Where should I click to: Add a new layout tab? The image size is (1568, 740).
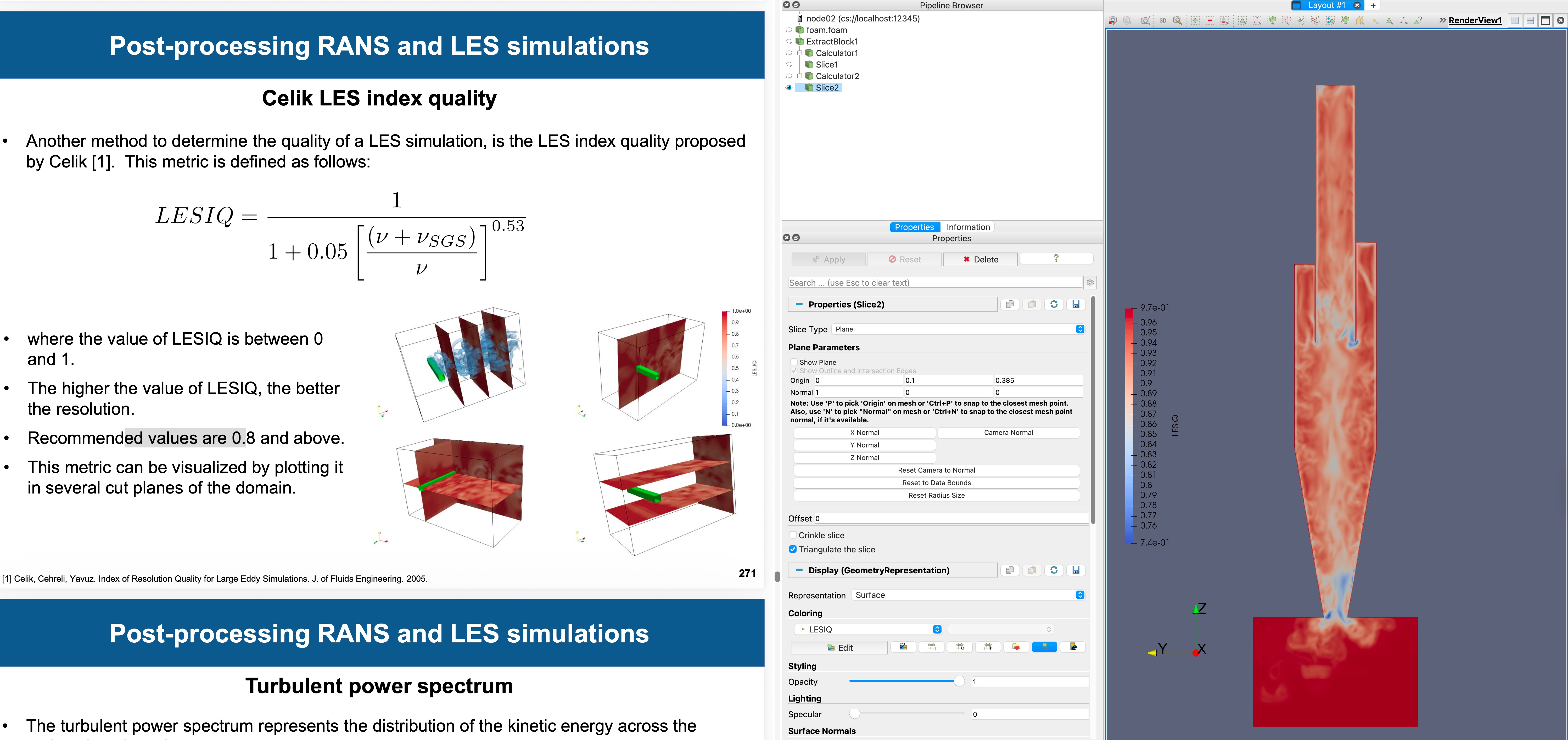(1373, 5)
